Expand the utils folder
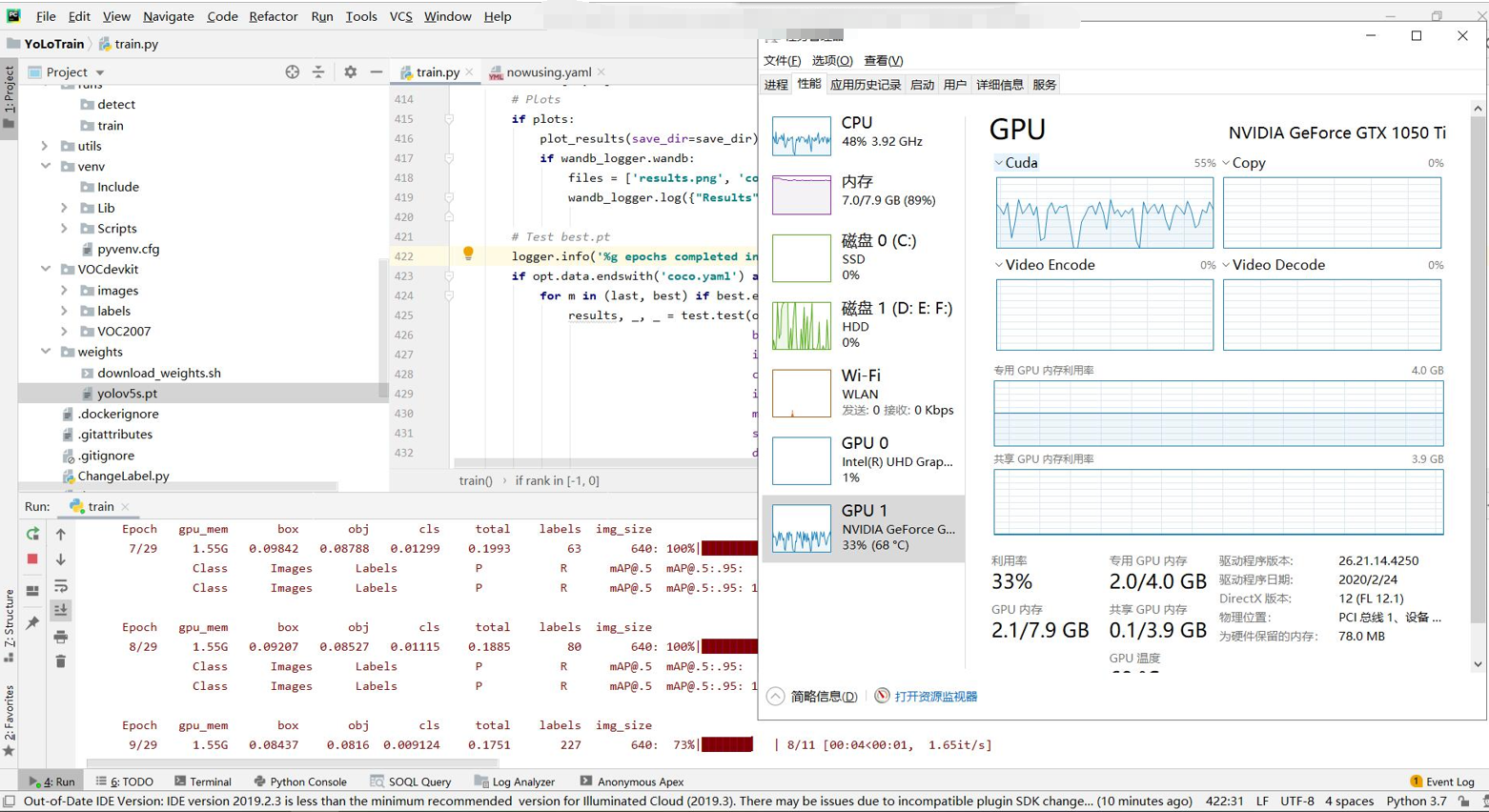The height and width of the screenshot is (812, 1489). (x=45, y=146)
